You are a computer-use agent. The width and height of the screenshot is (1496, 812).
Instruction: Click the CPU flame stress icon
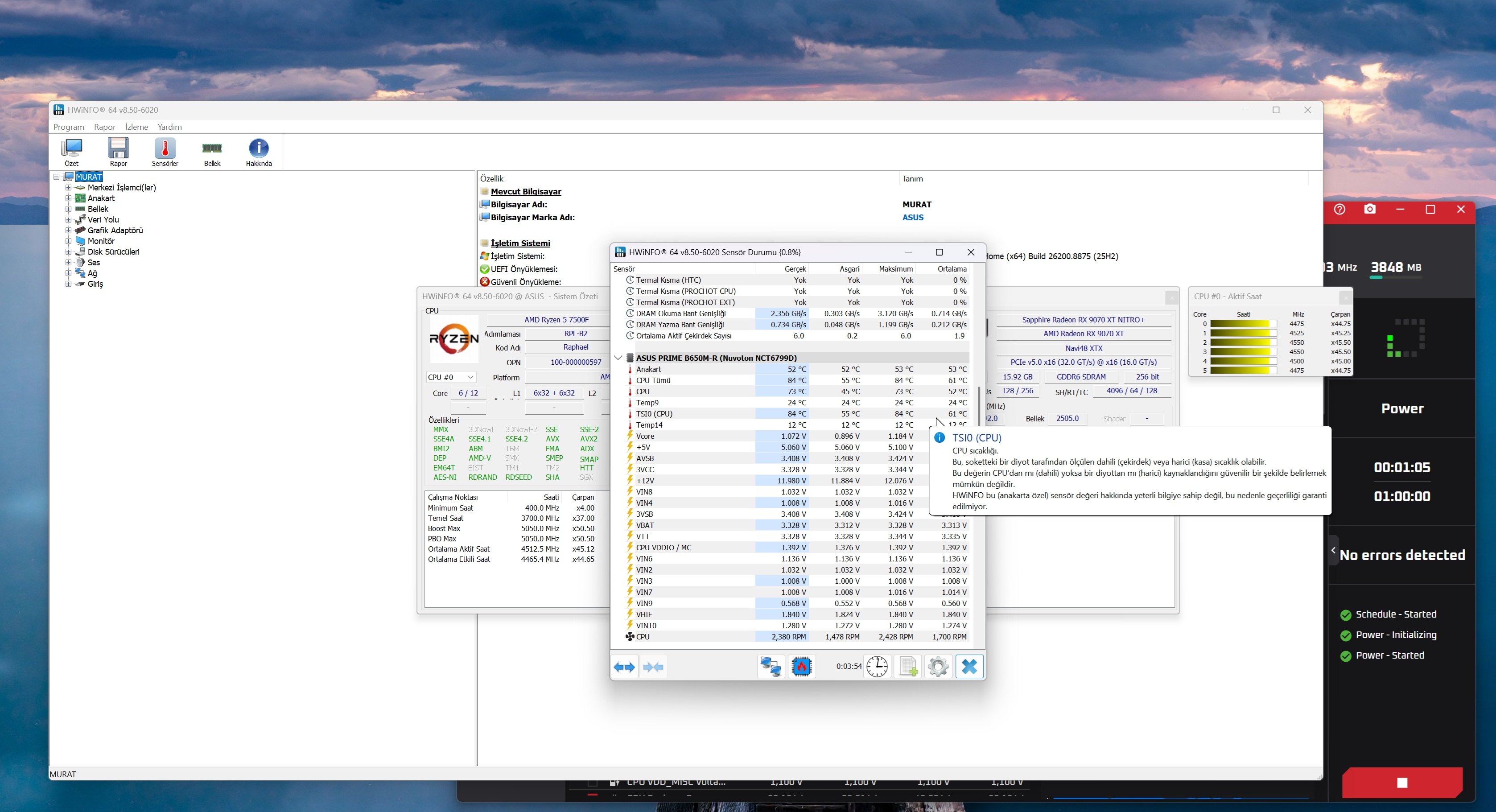(x=801, y=667)
